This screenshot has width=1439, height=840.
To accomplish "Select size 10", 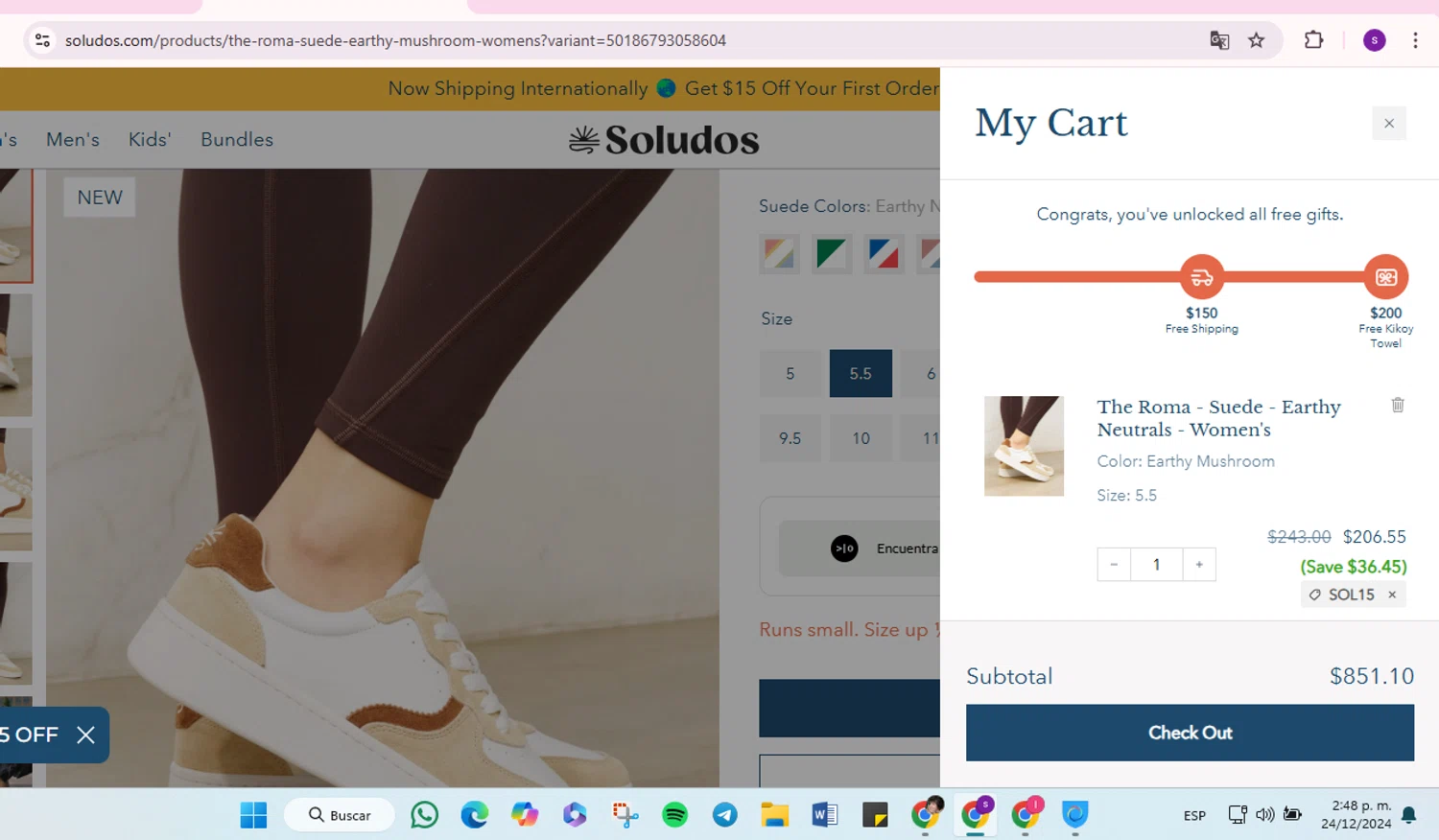I will point(861,438).
